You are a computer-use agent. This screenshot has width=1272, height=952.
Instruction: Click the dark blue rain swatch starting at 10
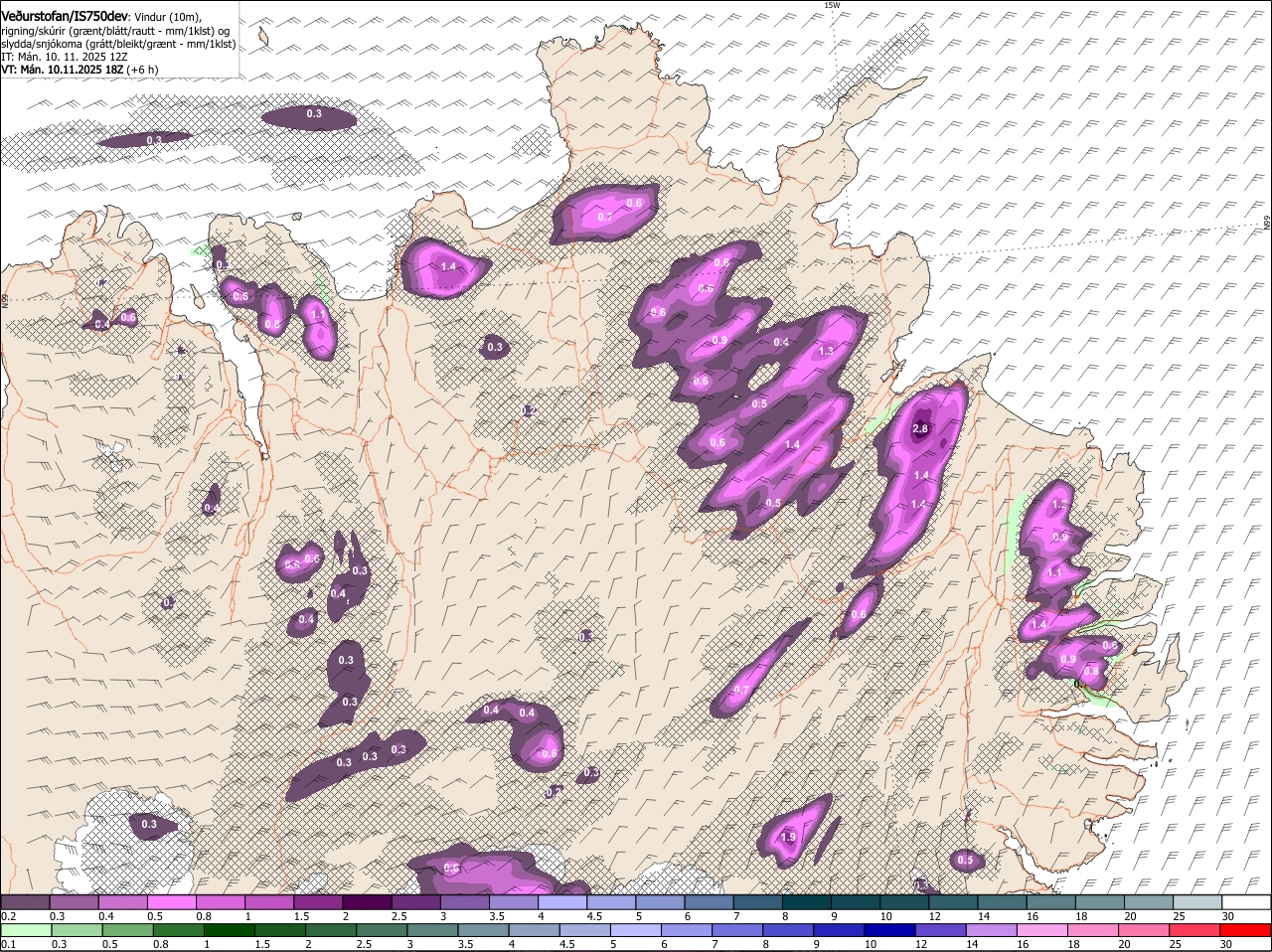[889, 930]
